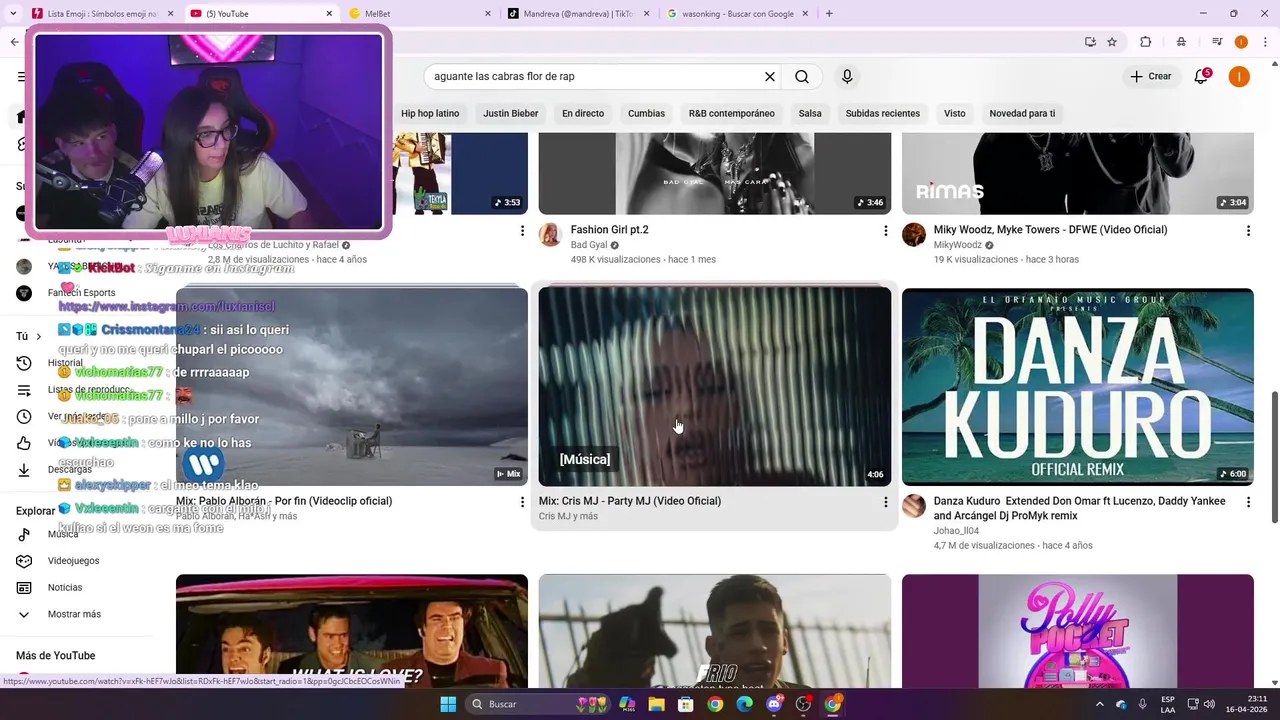The image size is (1280, 720).
Task: Go back with browser arrow
Action: 14,42
